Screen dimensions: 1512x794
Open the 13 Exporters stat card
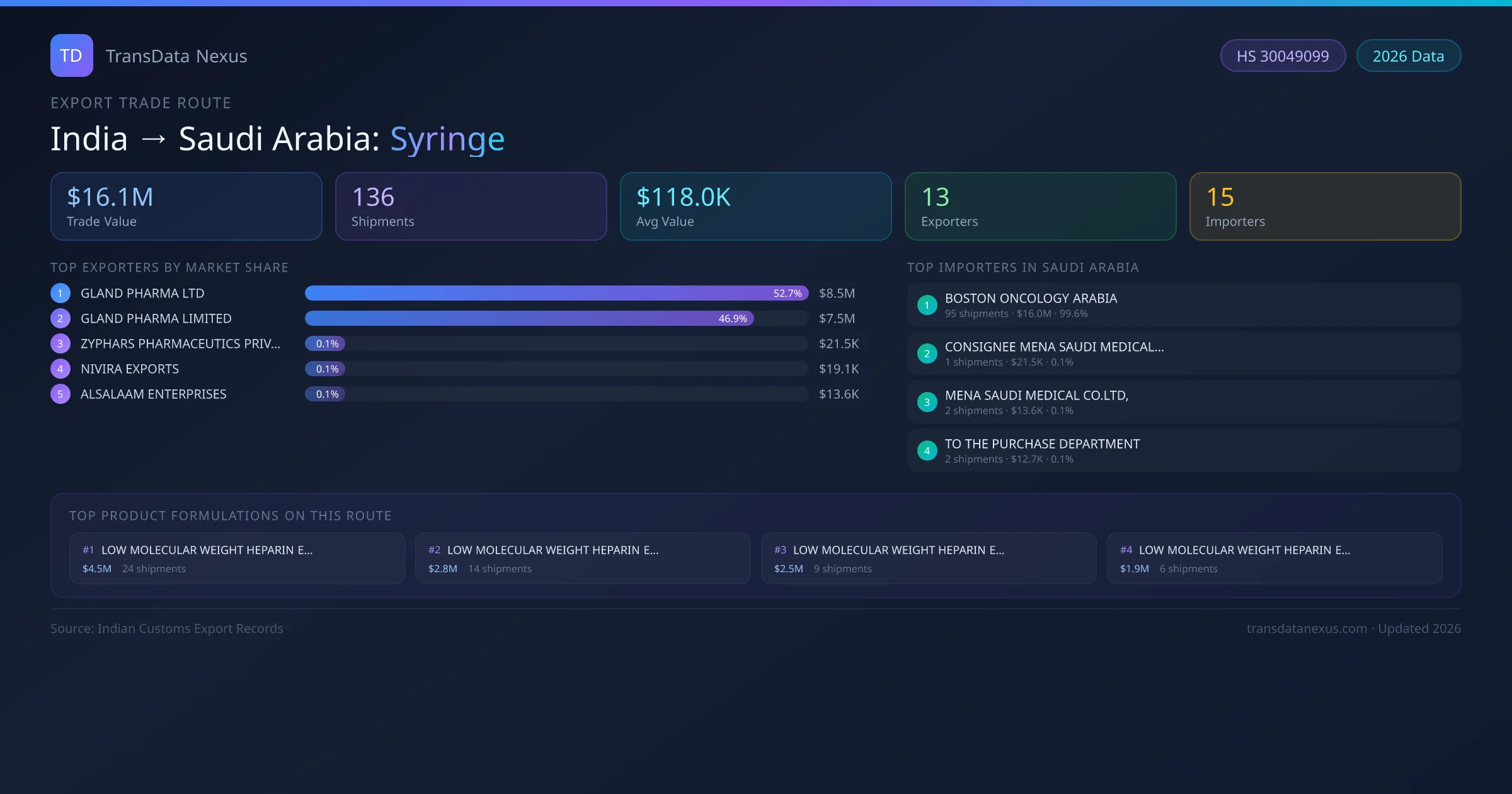(x=1040, y=207)
